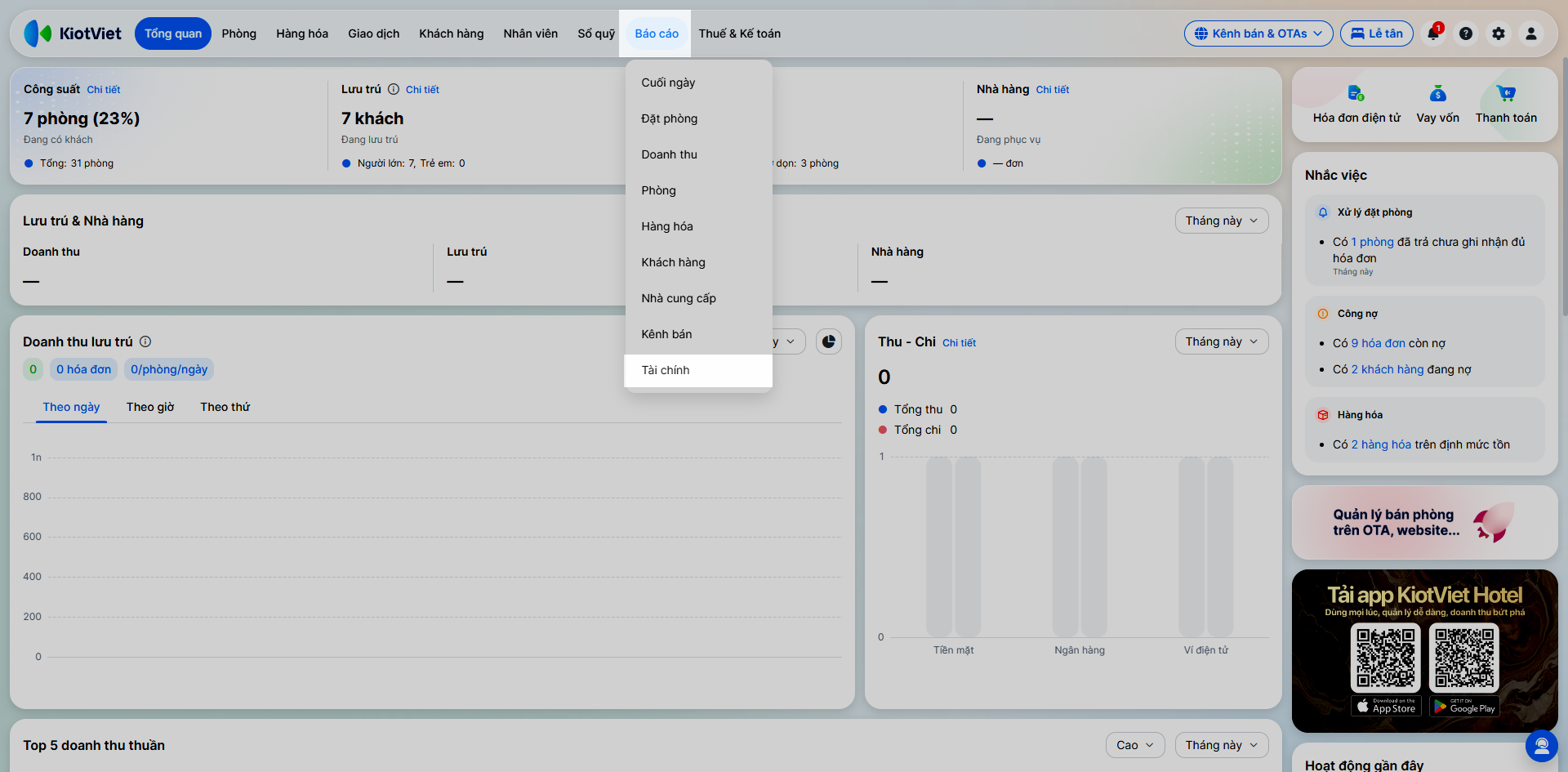Open the settings gear icon
The width and height of the screenshot is (1568, 772).
(x=1499, y=33)
